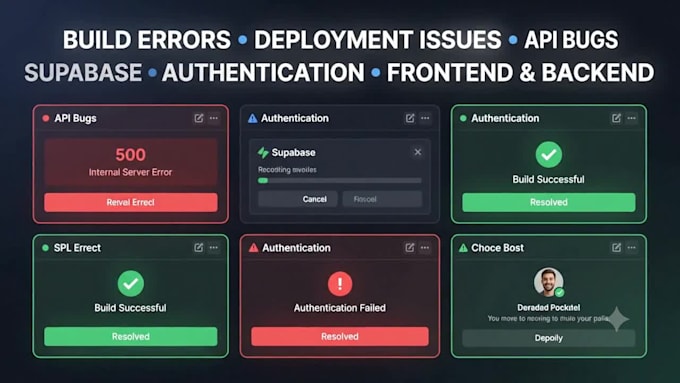
Task: Close the Supabase dialog with the X
Action: tap(418, 152)
